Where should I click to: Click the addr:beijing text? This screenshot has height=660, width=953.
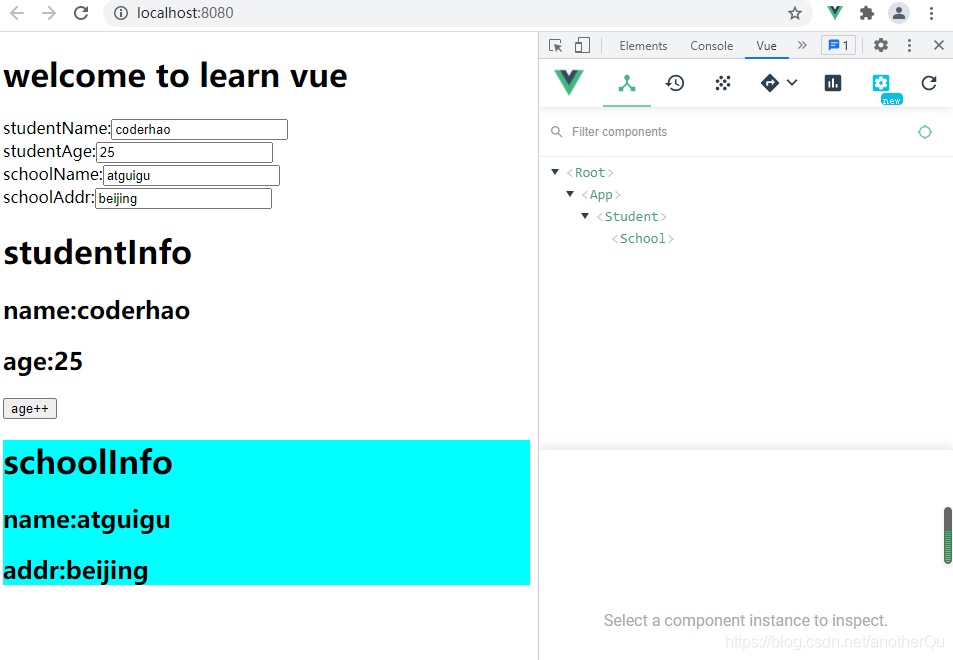click(75, 571)
